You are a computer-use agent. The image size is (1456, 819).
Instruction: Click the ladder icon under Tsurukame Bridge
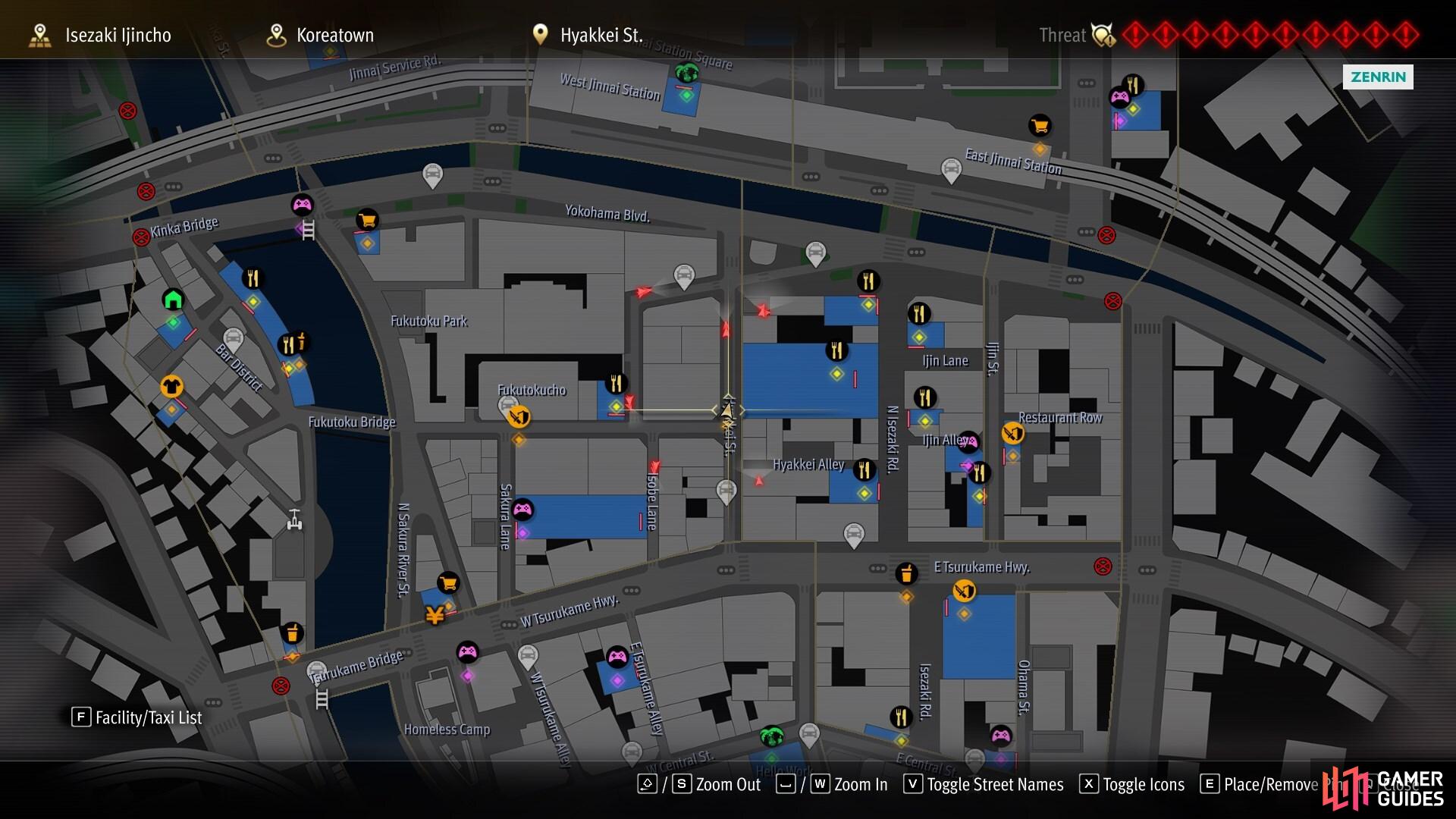[x=322, y=698]
